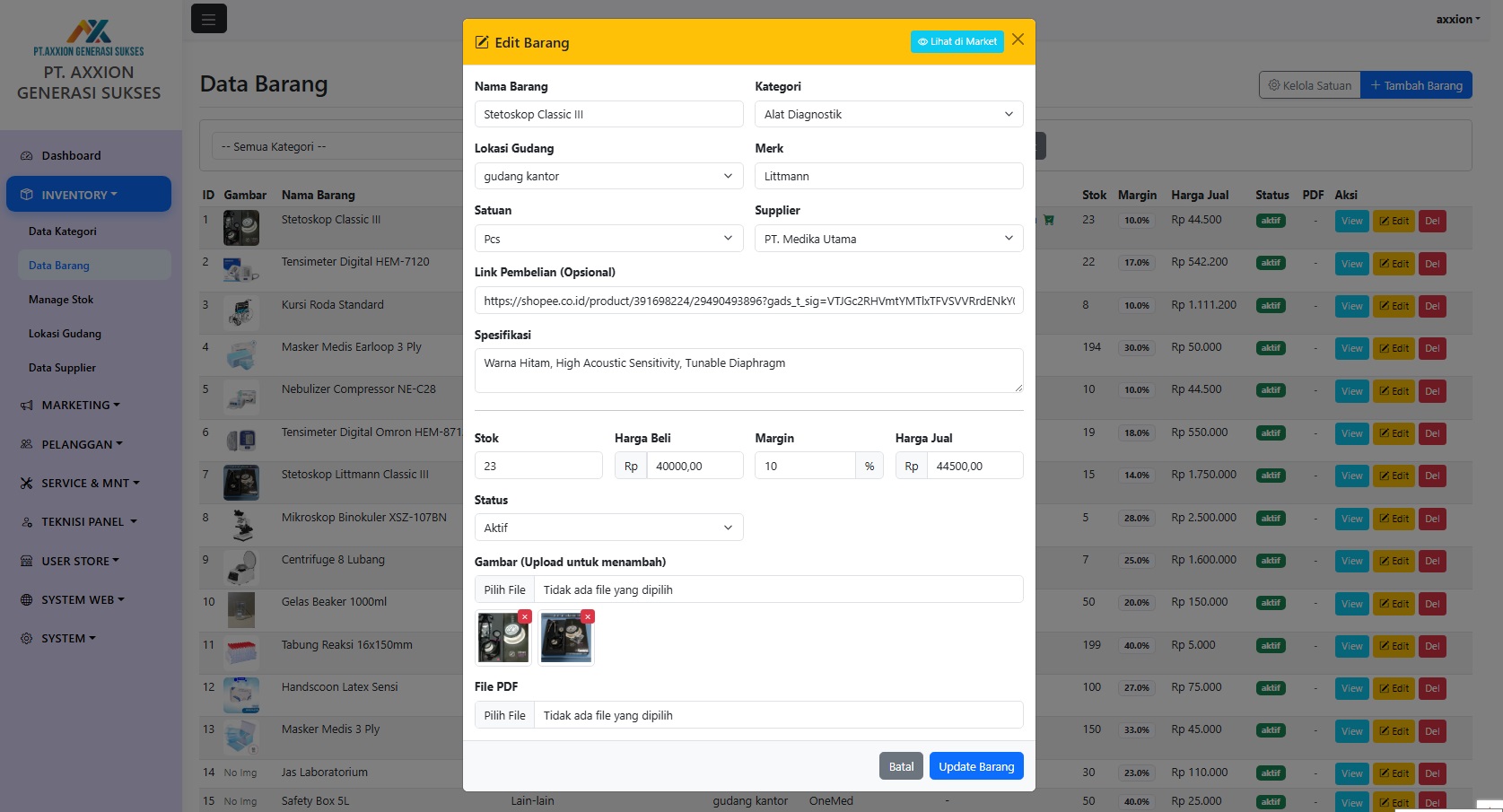Choose a file for File PDF
Image resolution: width=1503 pixels, height=812 pixels.
click(x=504, y=715)
